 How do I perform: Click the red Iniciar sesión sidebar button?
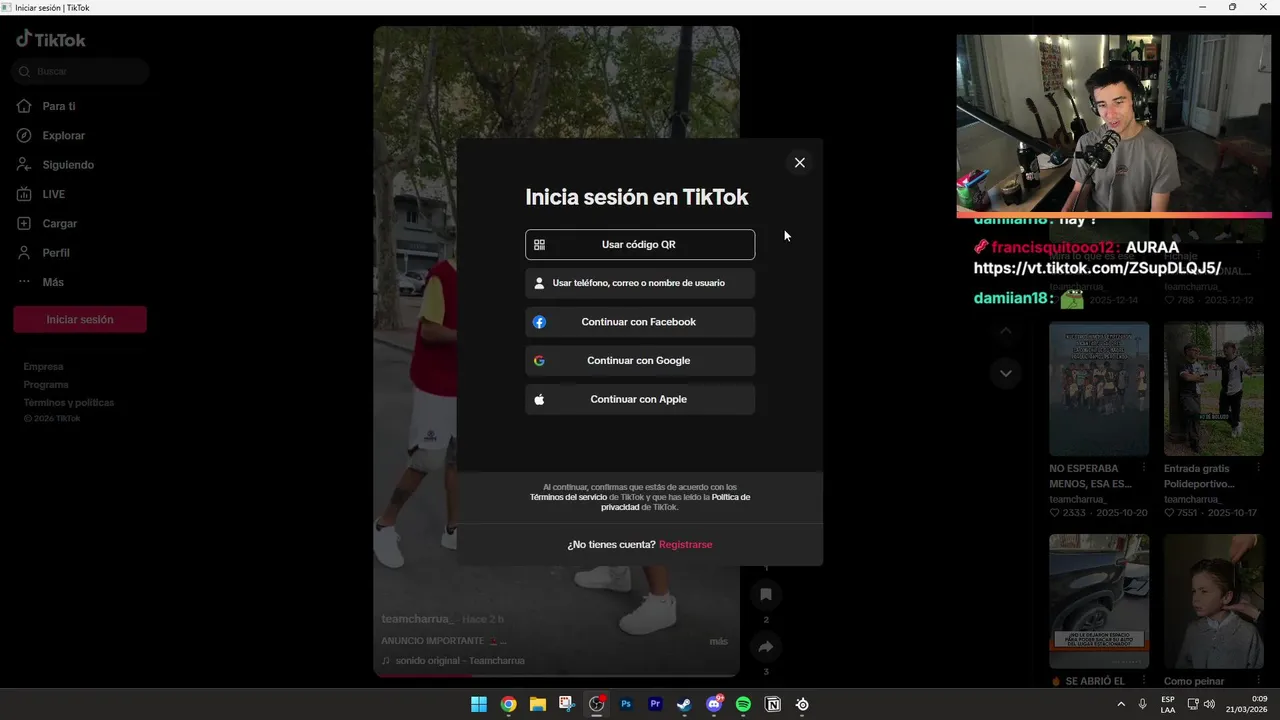click(x=80, y=319)
